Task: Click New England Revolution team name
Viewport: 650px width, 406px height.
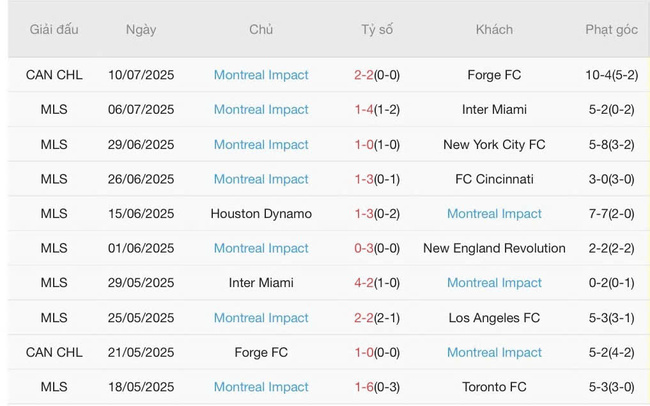Action: [x=494, y=249]
